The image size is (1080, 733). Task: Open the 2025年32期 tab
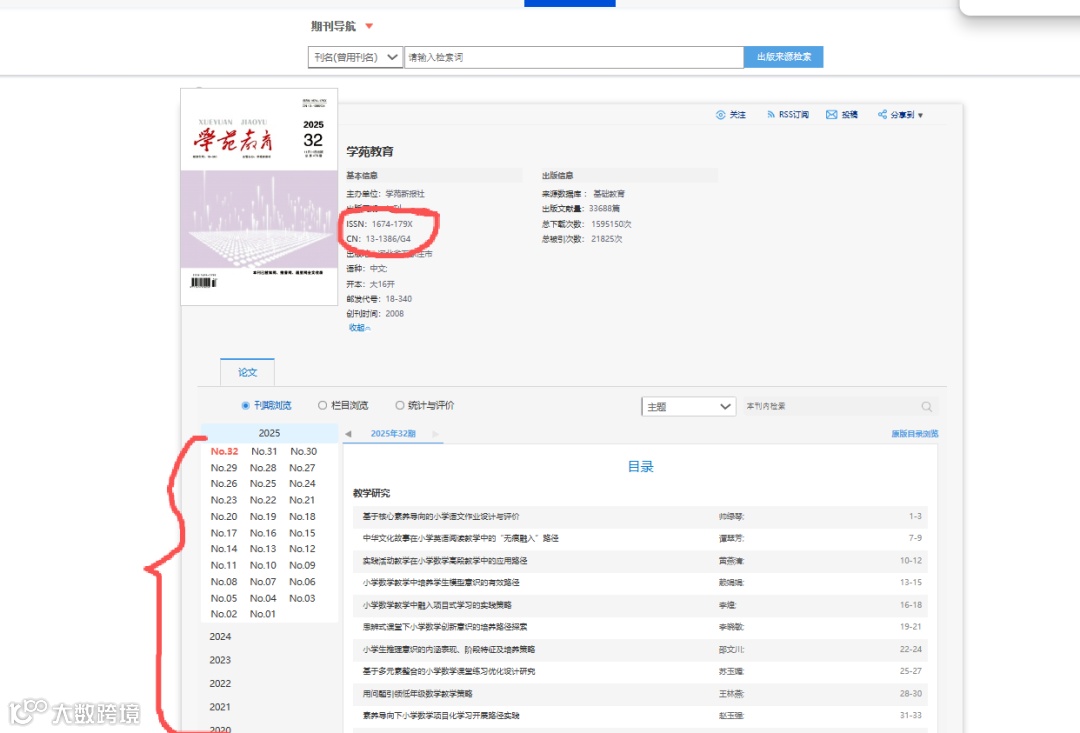coord(393,433)
